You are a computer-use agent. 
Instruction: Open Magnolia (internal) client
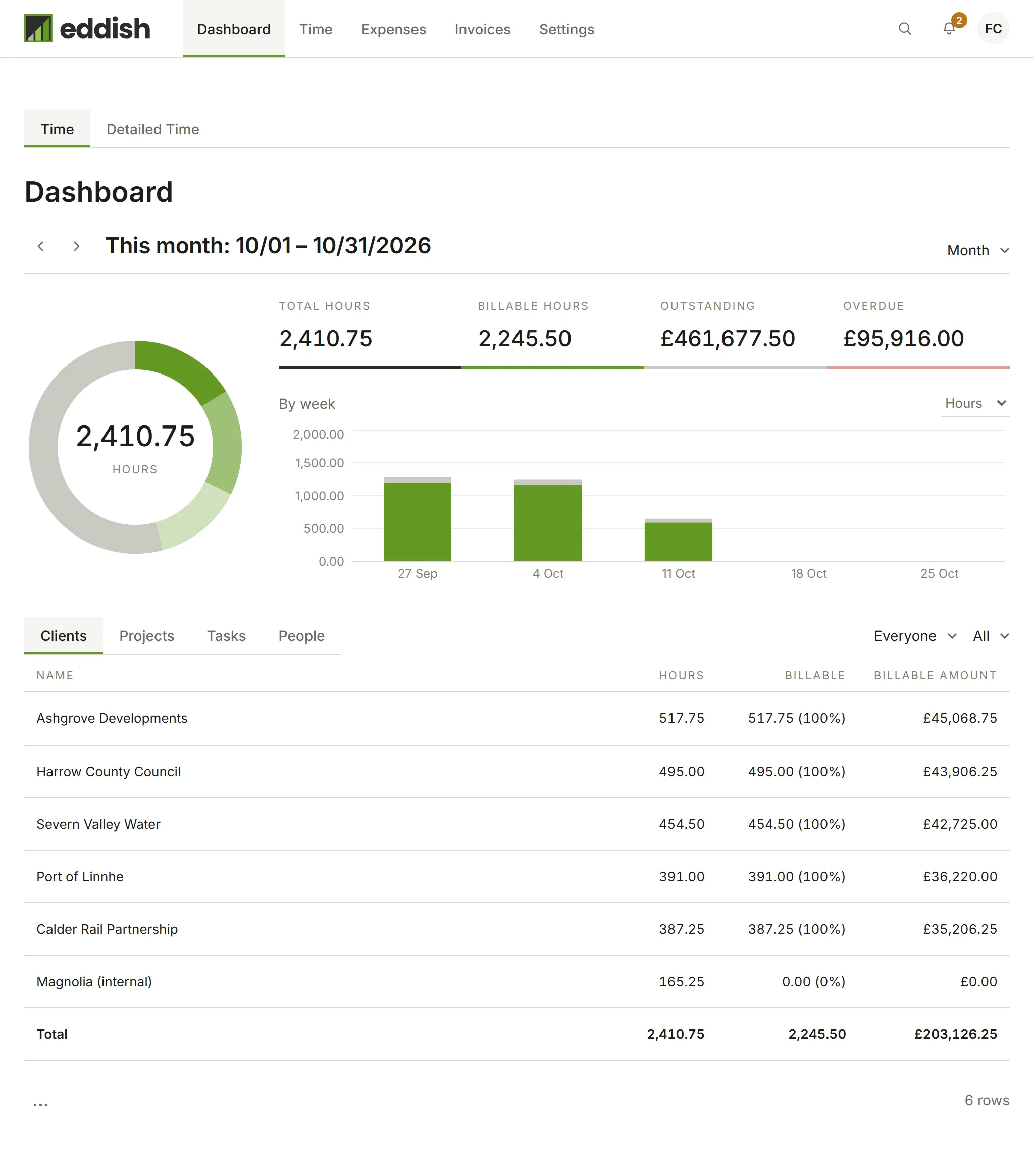click(94, 981)
